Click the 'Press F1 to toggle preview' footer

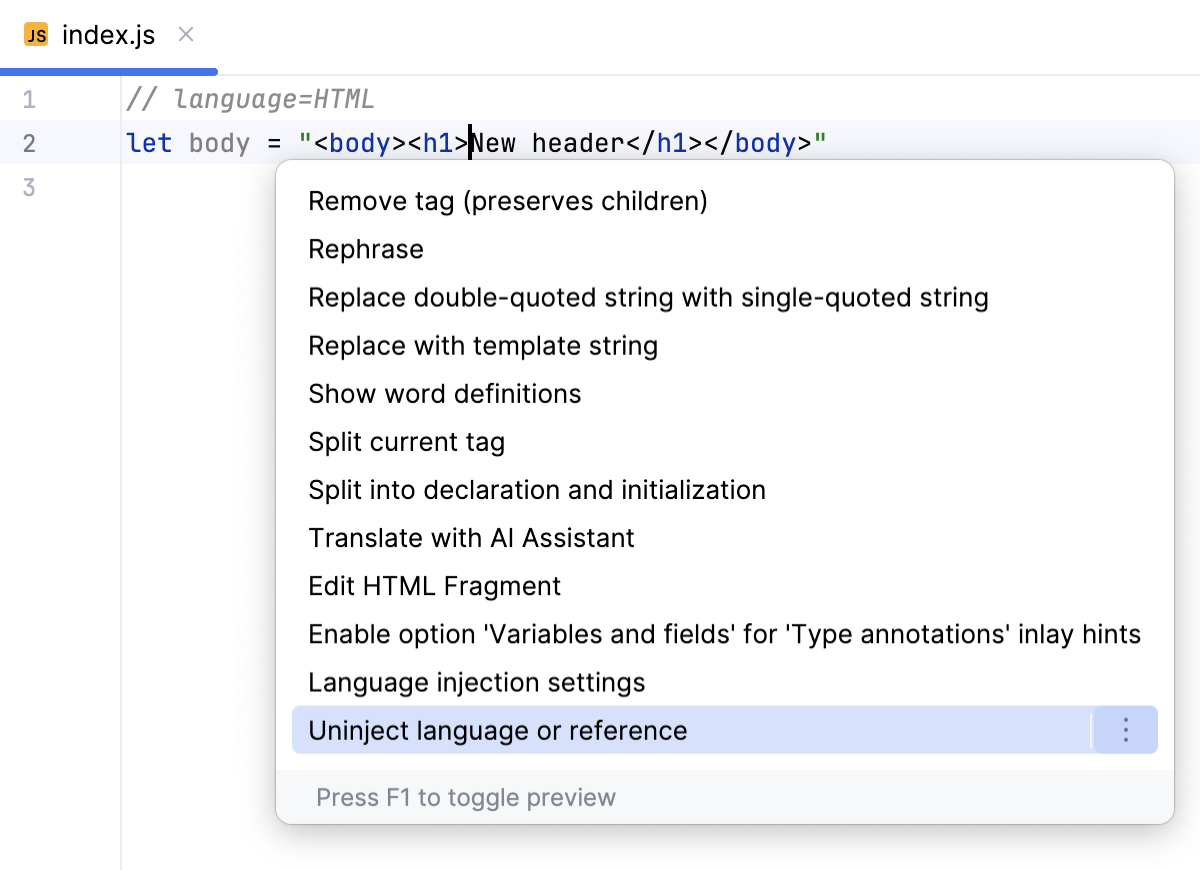click(467, 797)
